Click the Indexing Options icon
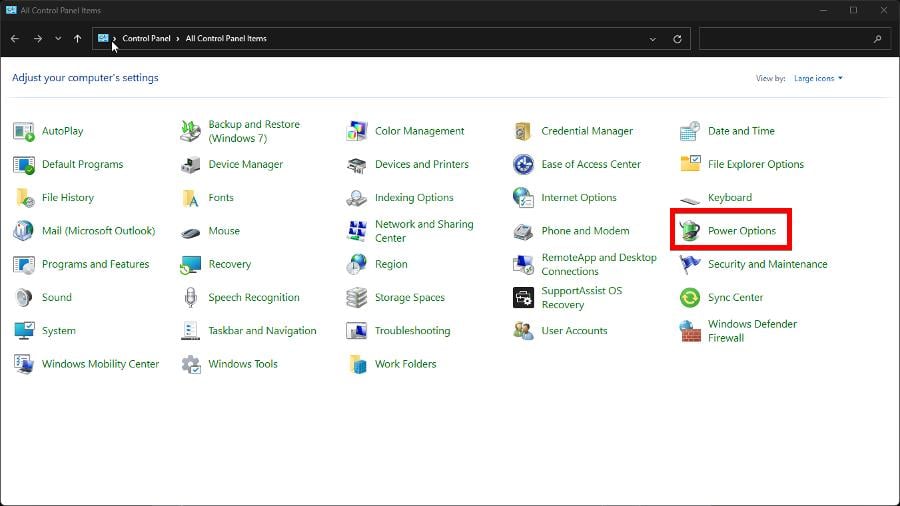The width and height of the screenshot is (900, 506). [x=357, y=198]
